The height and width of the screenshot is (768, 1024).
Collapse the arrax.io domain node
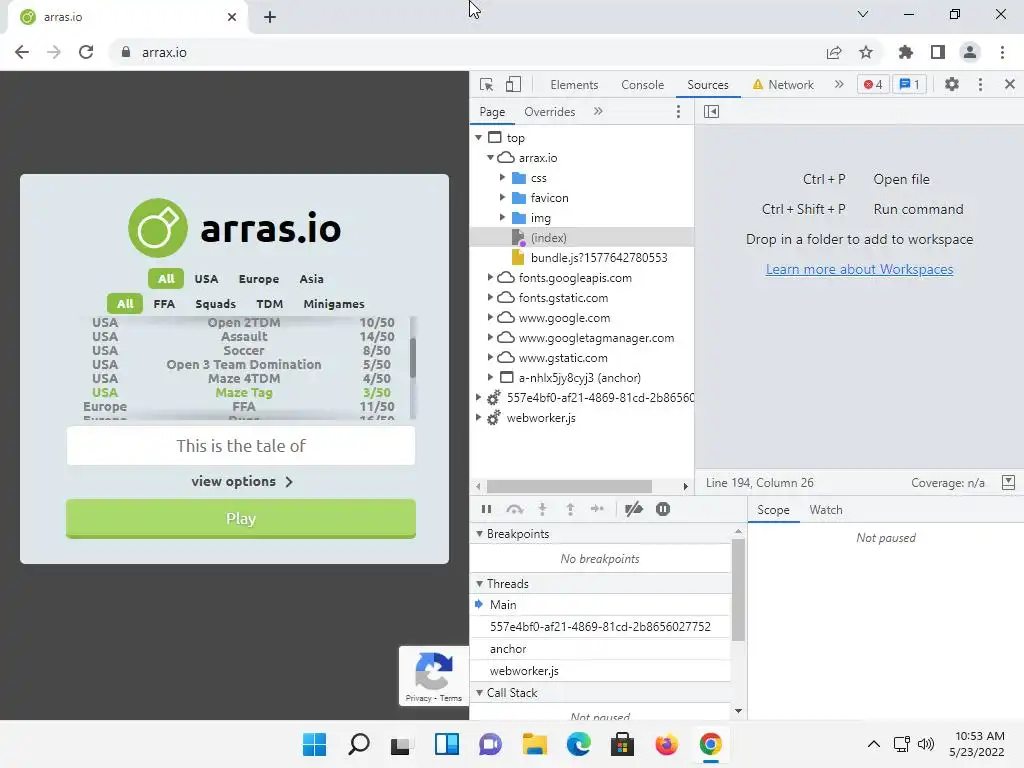(490, 157)
